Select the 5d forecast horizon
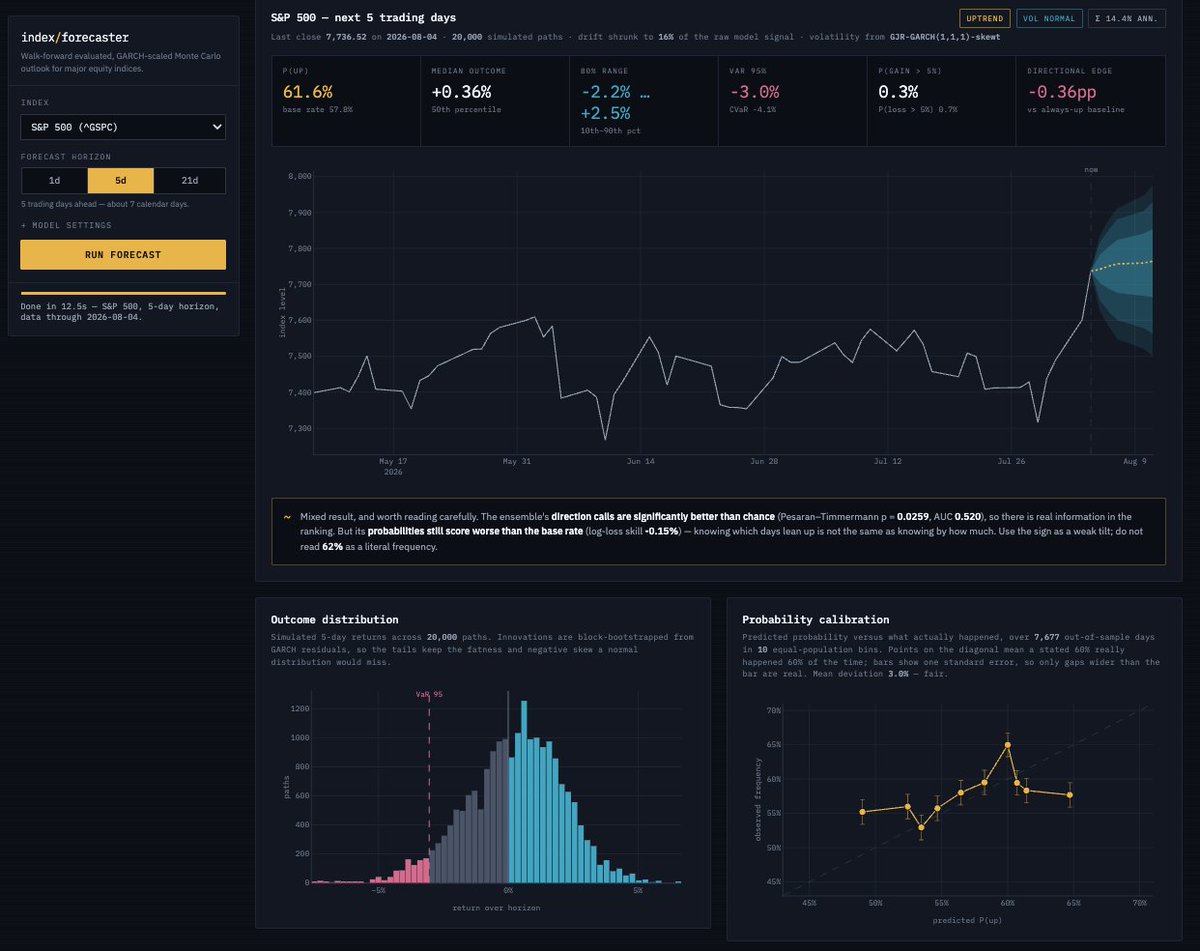 pos(121,180)
